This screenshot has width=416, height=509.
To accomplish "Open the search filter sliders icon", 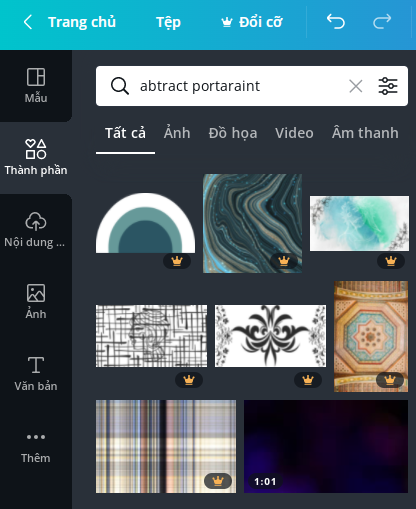I will point(388,86).
